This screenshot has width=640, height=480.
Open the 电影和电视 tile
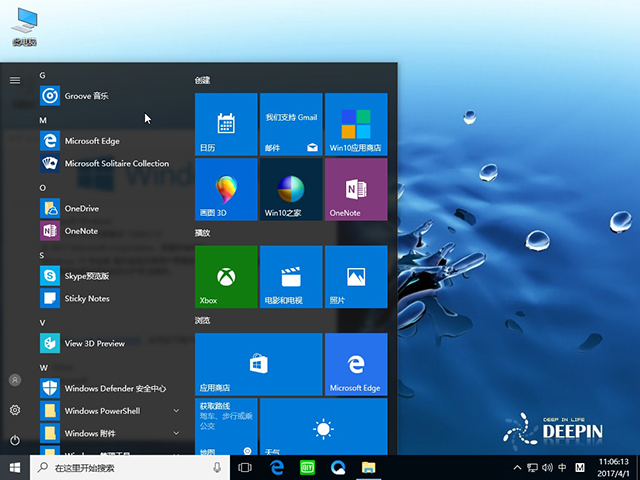tap(290, 277)
